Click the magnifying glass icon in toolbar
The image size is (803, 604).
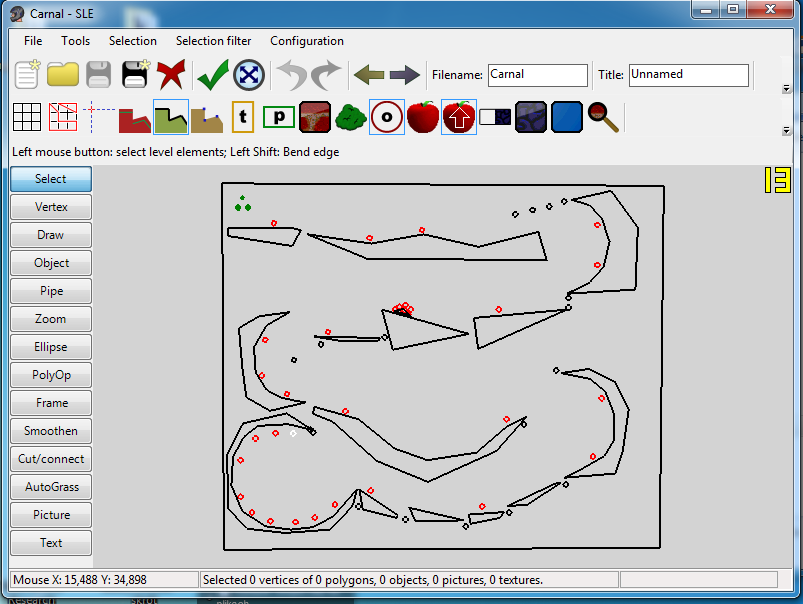pos(603,117)
